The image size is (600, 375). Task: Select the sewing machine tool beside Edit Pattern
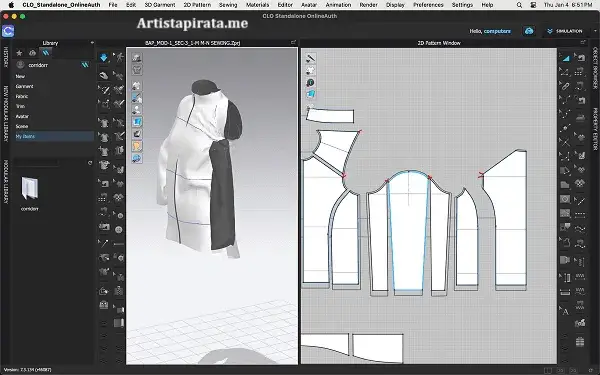[x=580, y=58]
